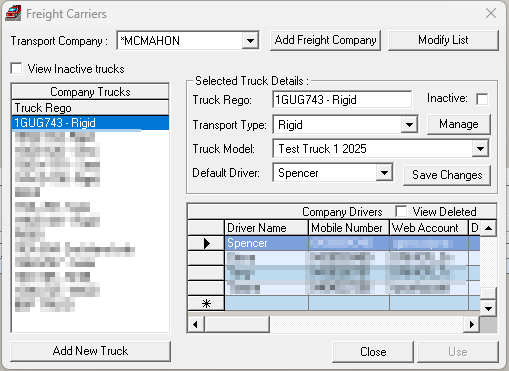Image resolution: width=509 pixels, height=371 pixels.
Task: Select truck 1GUG743 - Rigid in list
Action: (x=90, y=123)
